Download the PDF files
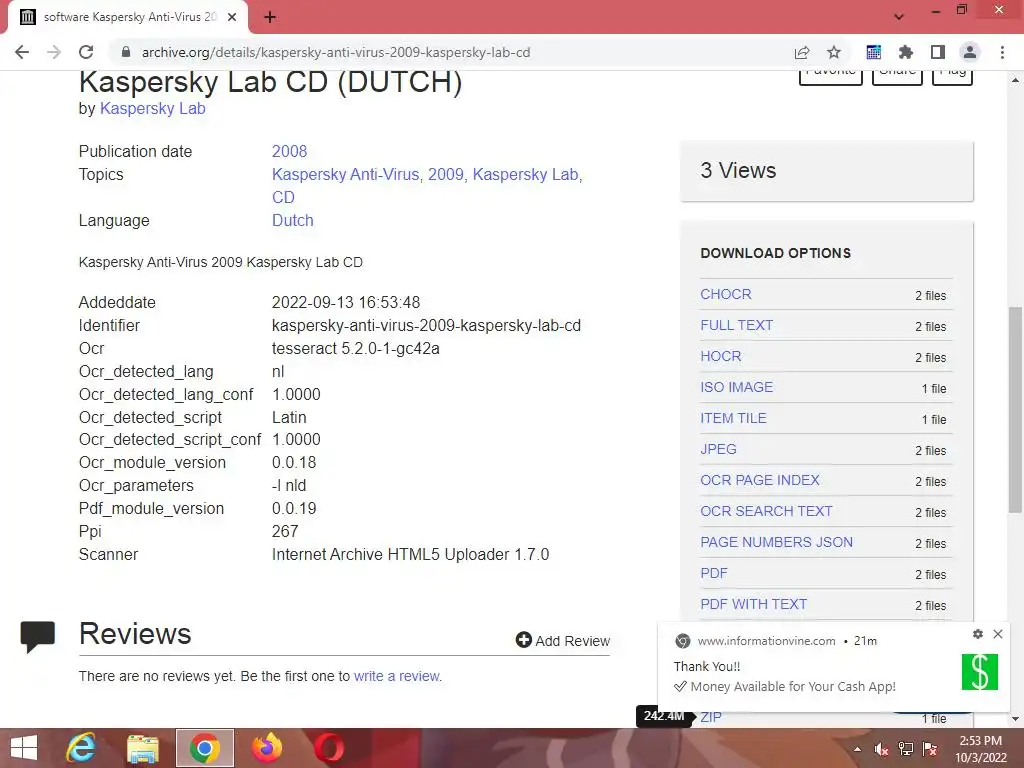 pos(714,573)
